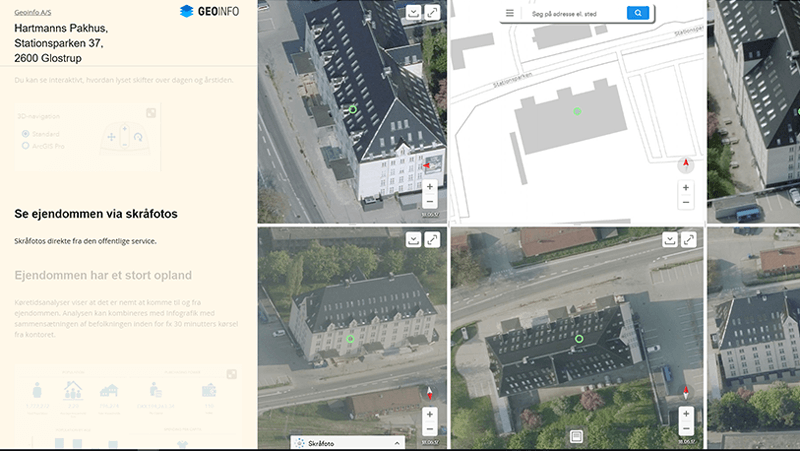The height and width of the screenshot is (451, 800).
Task: Enlarge the infographic panel via the expand icon
Action: [232, 374]
